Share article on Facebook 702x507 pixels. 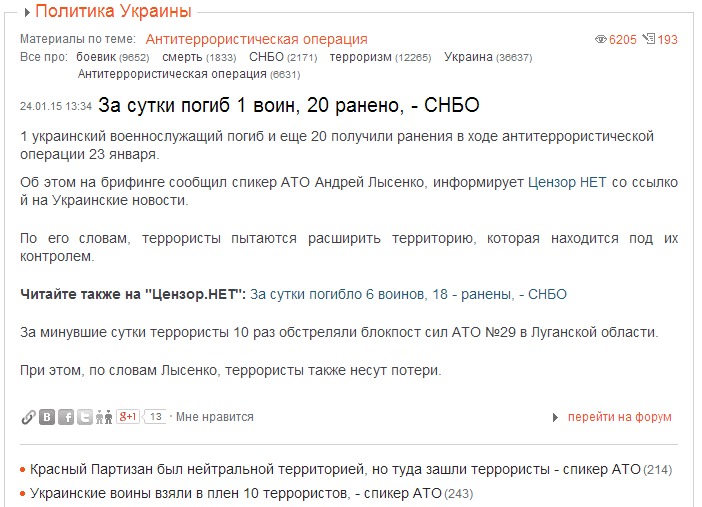[66, 417]
